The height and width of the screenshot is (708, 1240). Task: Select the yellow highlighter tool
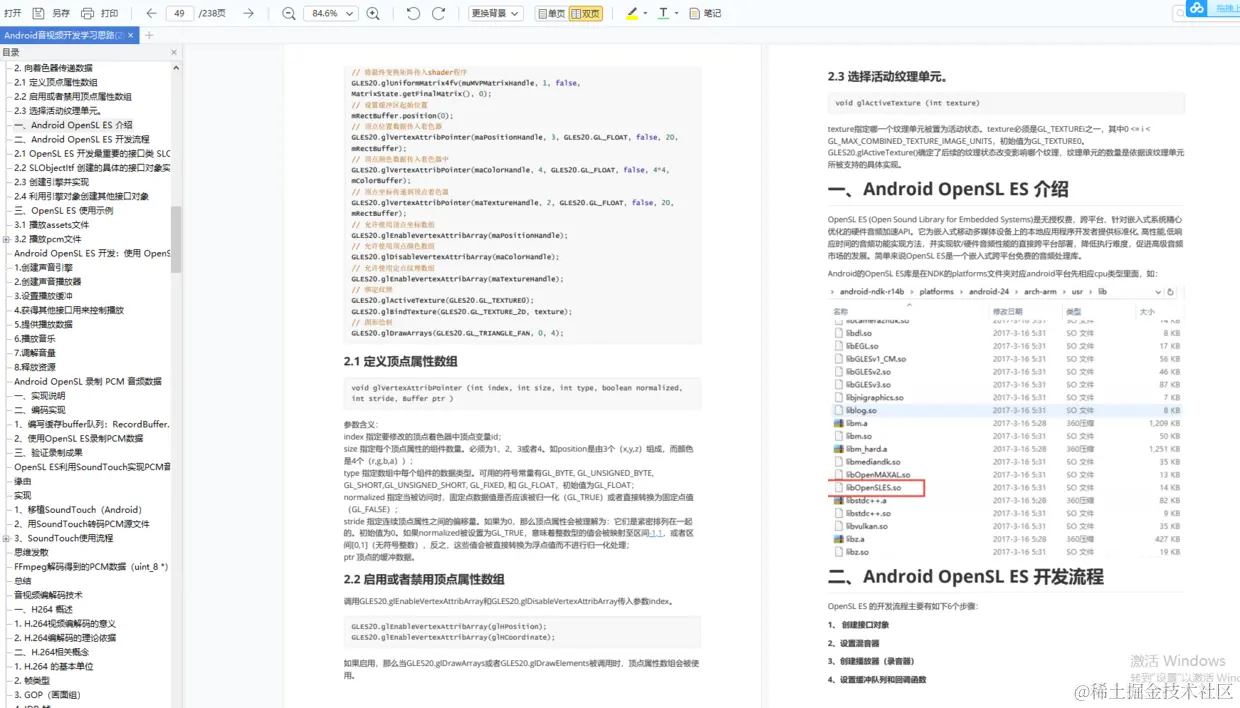tap(632, 13)
